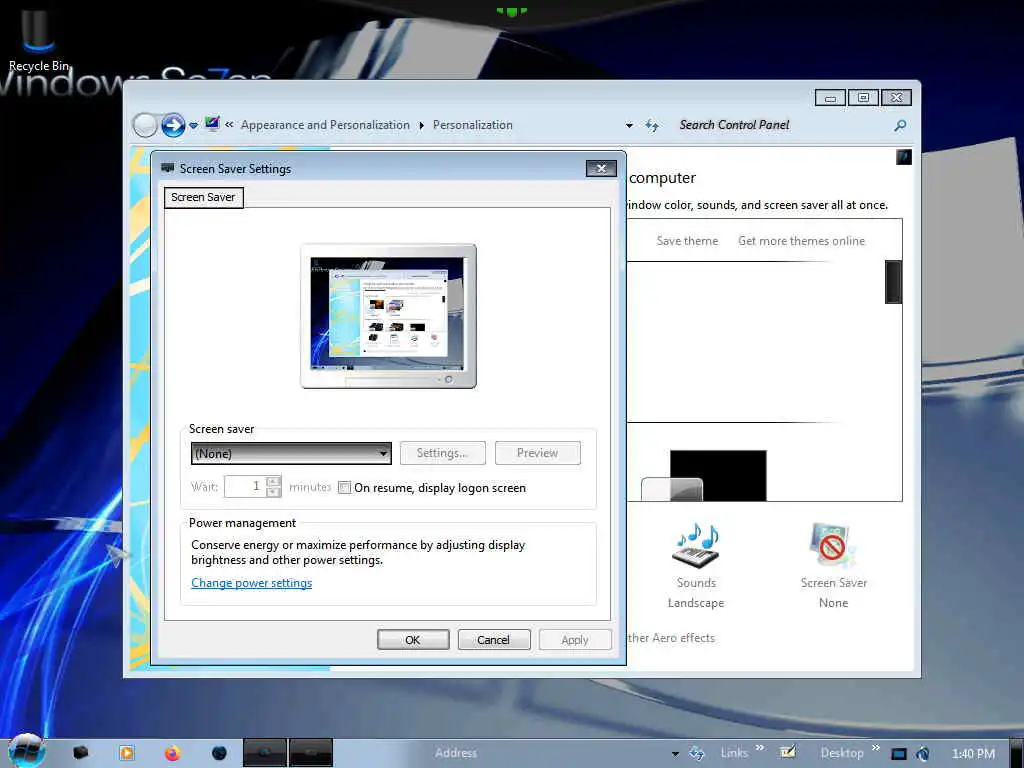This screenshot has width=1024, height=768.
Task: Click the Desktop toolbar on taskbar
Action: coord(842,753)
